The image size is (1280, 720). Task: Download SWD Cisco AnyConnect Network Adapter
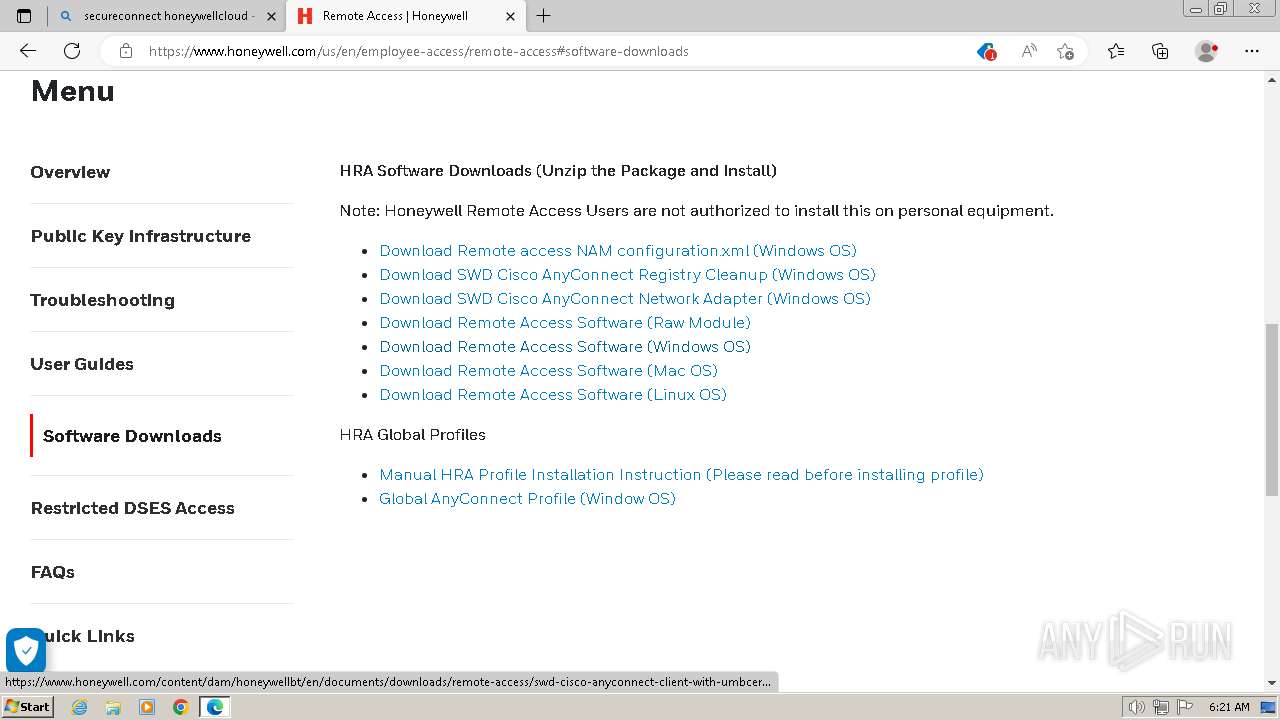(x=625, y=299)
